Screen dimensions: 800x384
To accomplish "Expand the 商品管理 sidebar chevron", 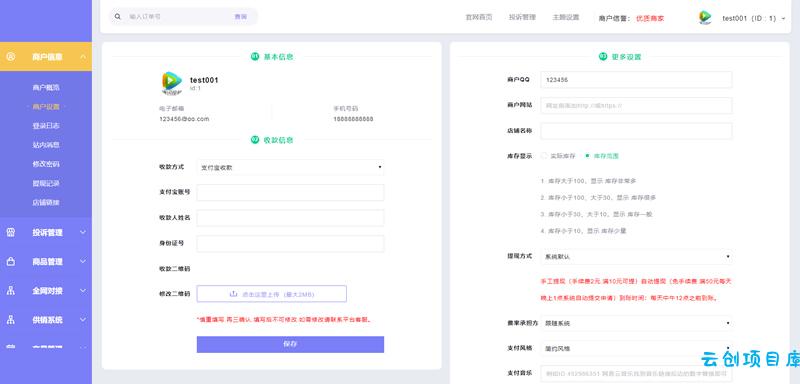I will click(x=83, y=262).
